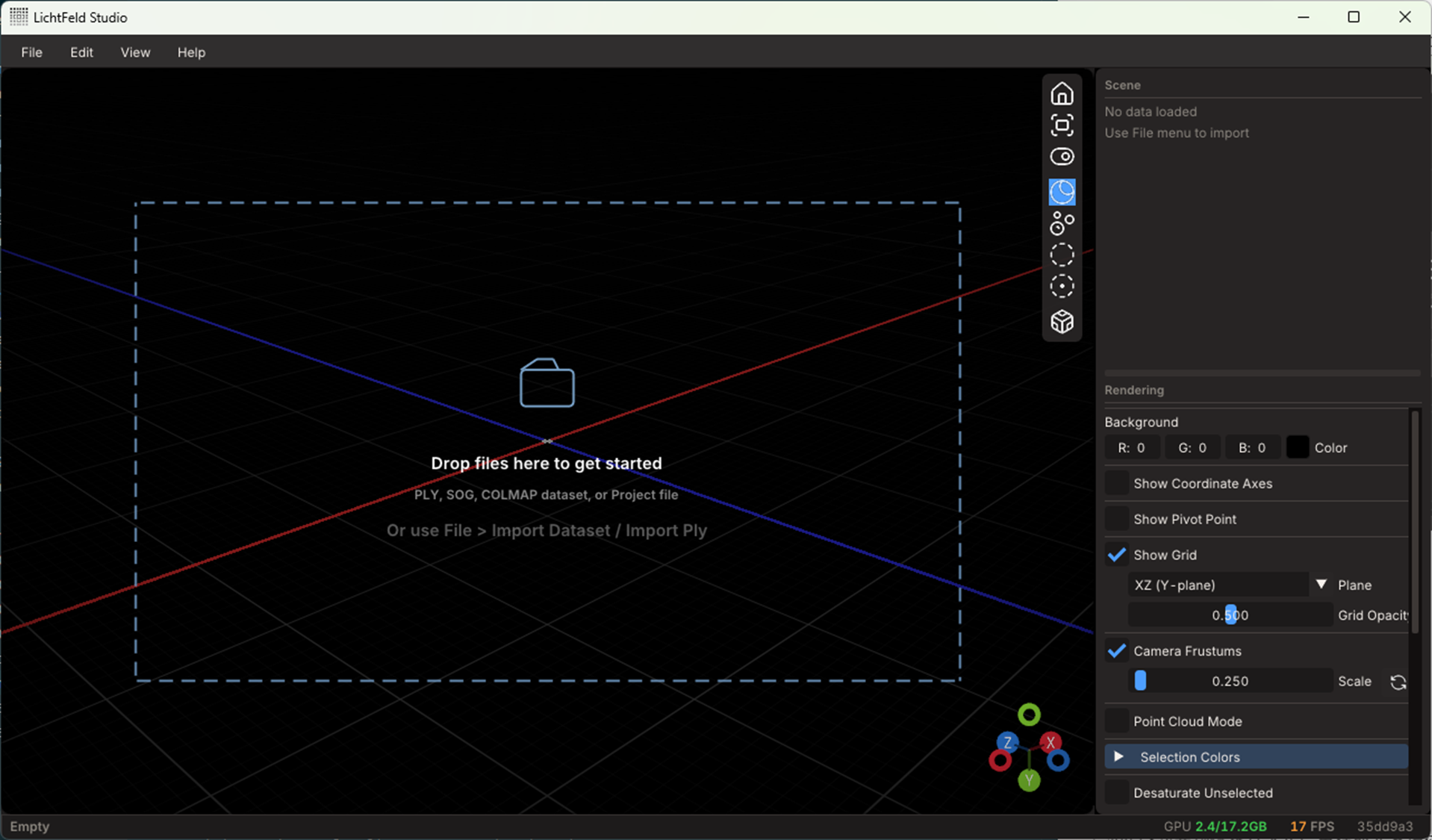Click the background R value field
The height and width of the screenshot is (840, 1432).
click(1132, 447)
